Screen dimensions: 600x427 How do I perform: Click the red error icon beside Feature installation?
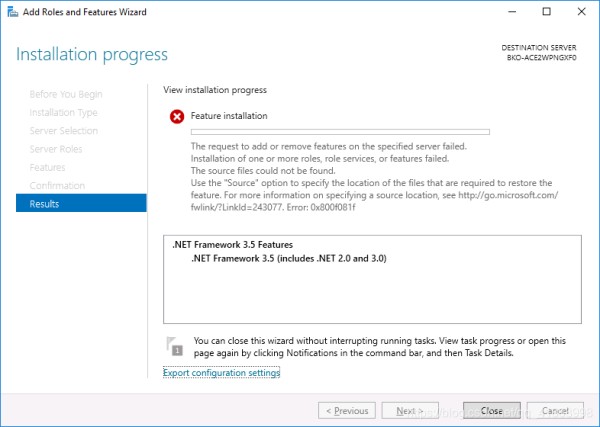point(177,116)
